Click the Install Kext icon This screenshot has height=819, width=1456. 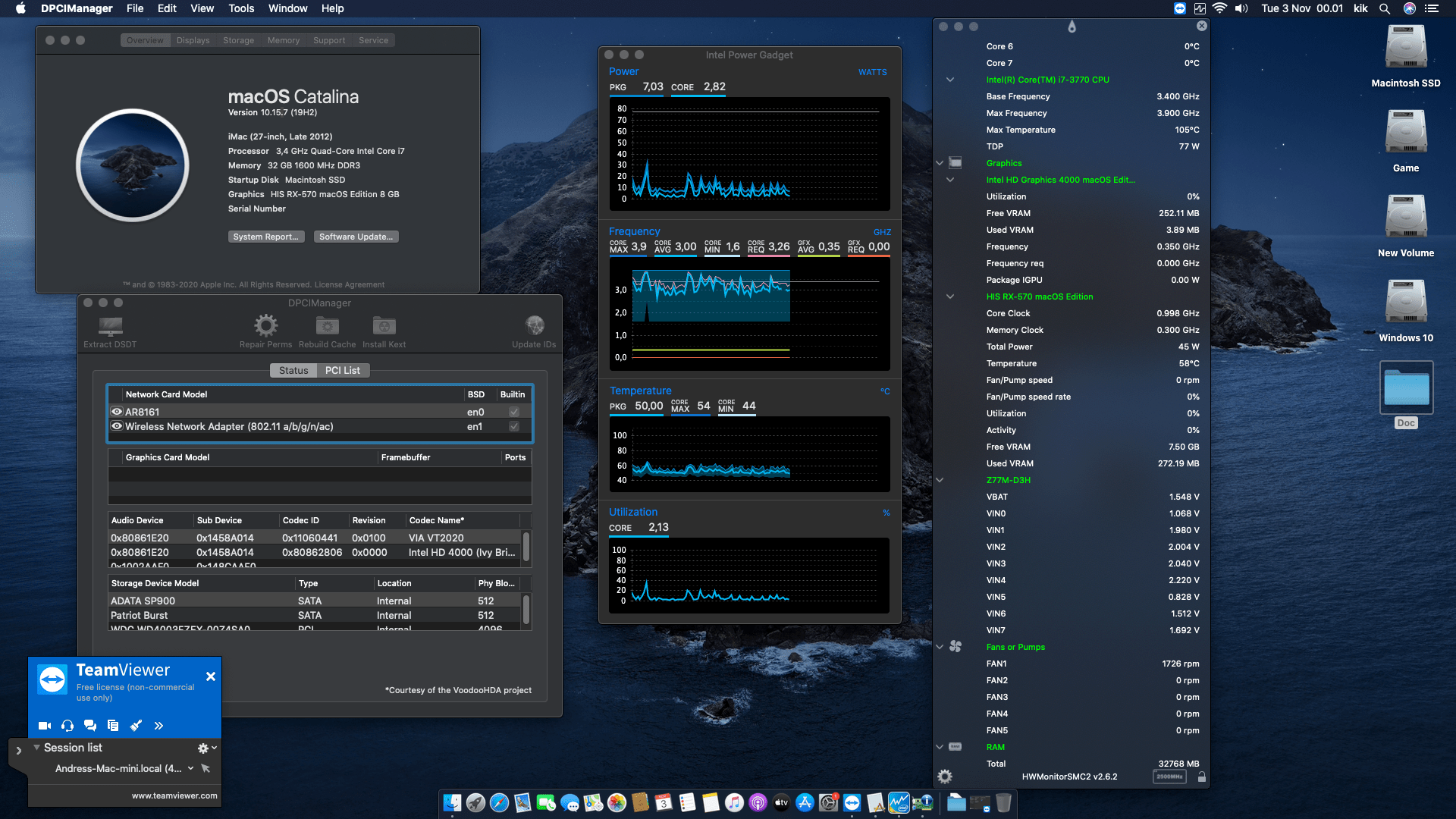tap(384, 326)
